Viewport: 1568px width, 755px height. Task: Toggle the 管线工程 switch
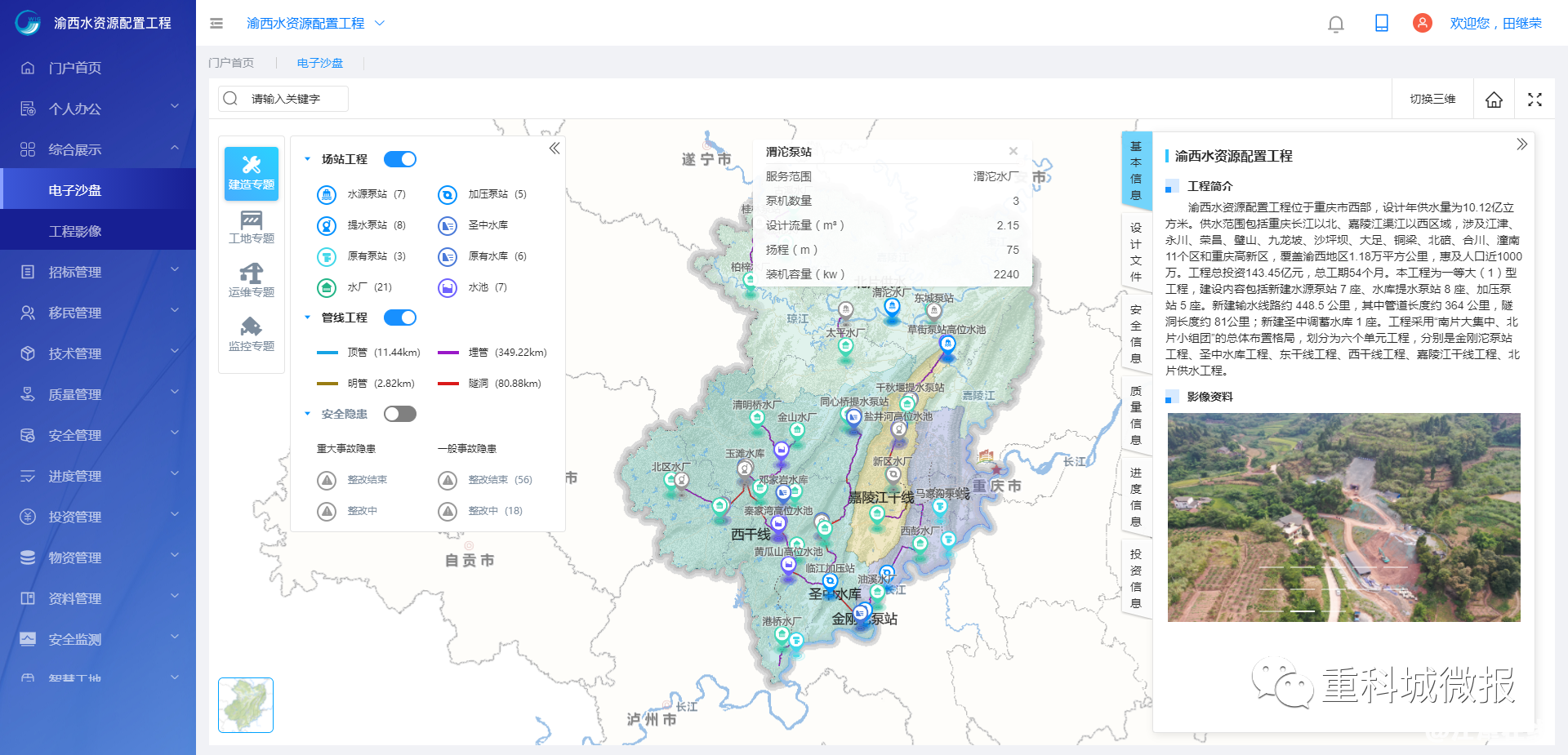point(400,318)
